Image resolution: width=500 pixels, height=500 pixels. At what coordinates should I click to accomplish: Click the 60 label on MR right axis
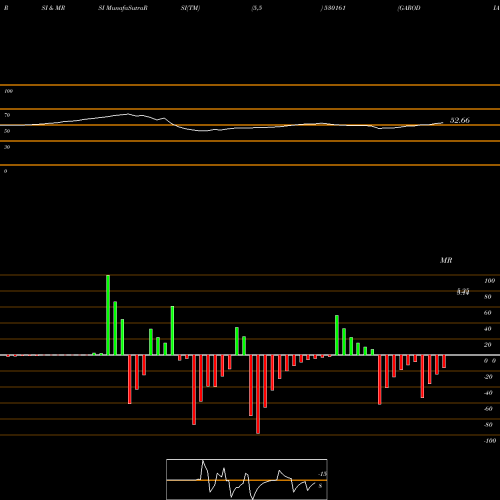tap(488, 313)
